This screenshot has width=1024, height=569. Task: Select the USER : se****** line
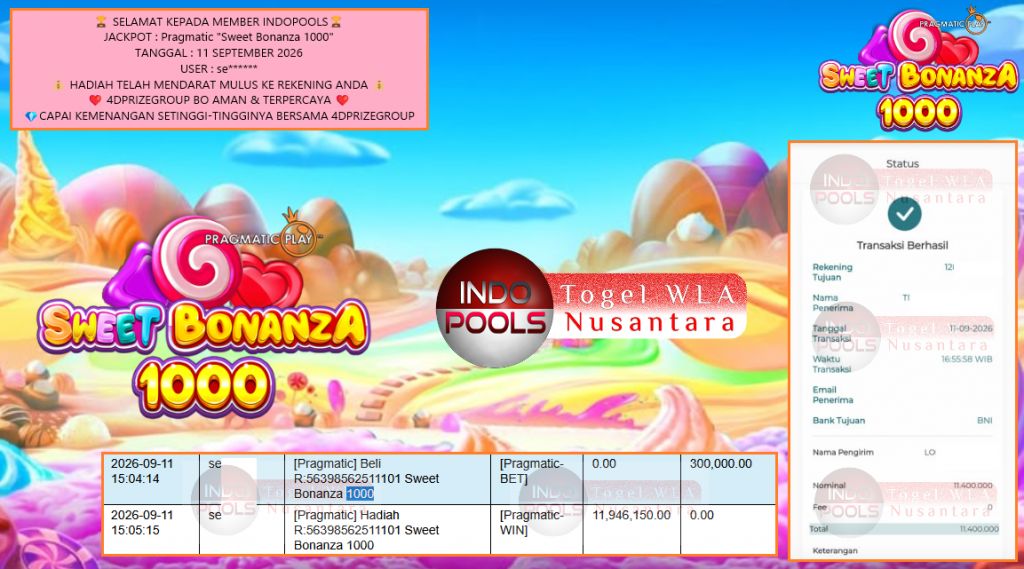click(219, 69)
